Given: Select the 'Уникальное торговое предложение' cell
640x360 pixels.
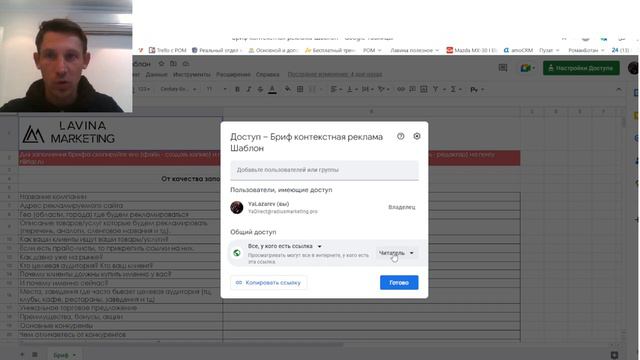Looking at the screenshot, I should click(120, 308).
